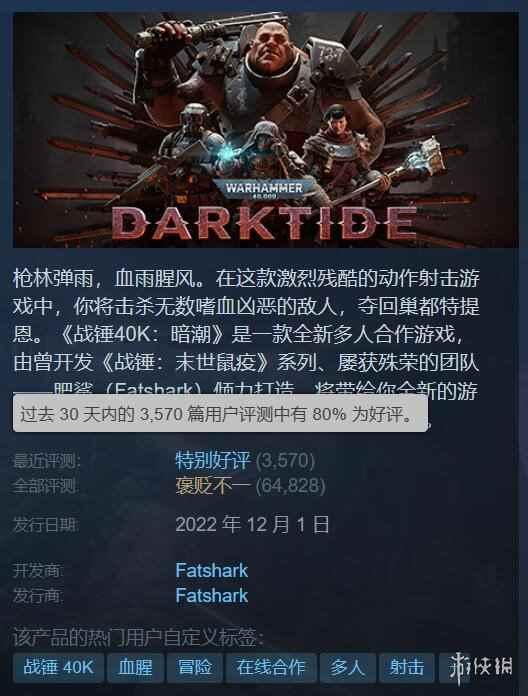Screen dimensions: 528x696
Task: Click the review tooltip about 3,570 reviews
Action: tap(221, 414)
